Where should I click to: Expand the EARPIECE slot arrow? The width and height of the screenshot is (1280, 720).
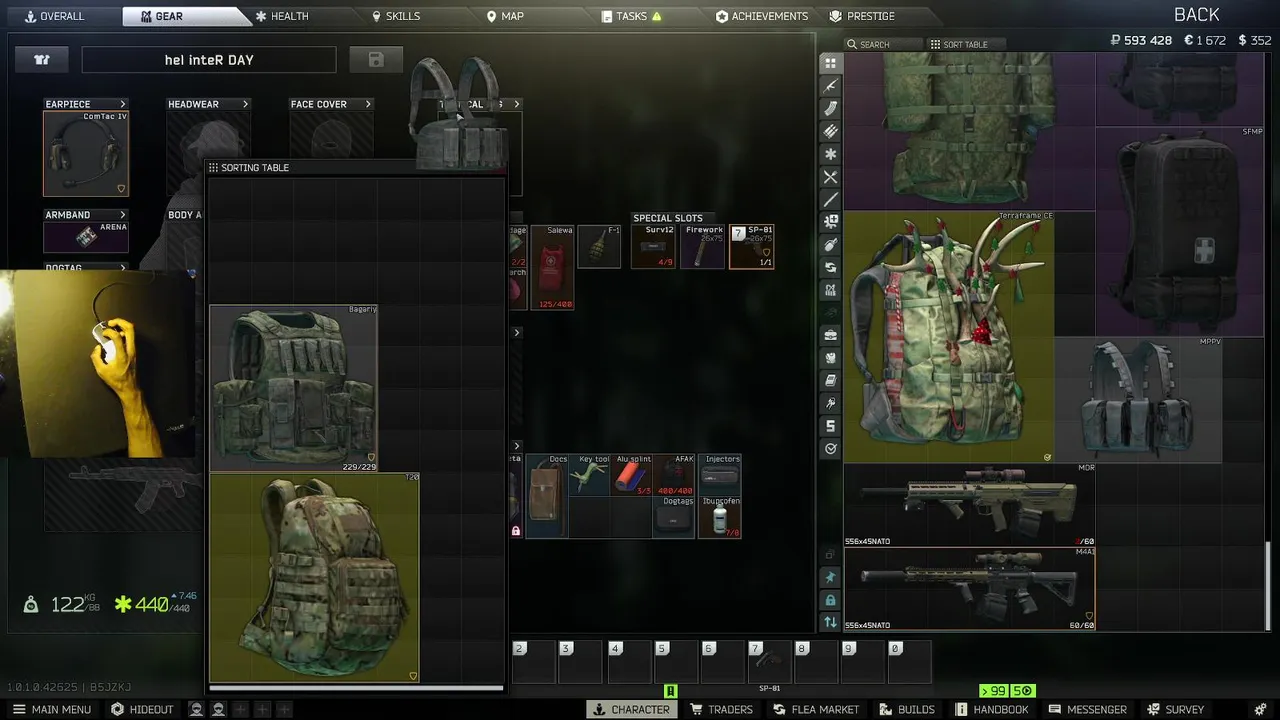coord(123,104)
